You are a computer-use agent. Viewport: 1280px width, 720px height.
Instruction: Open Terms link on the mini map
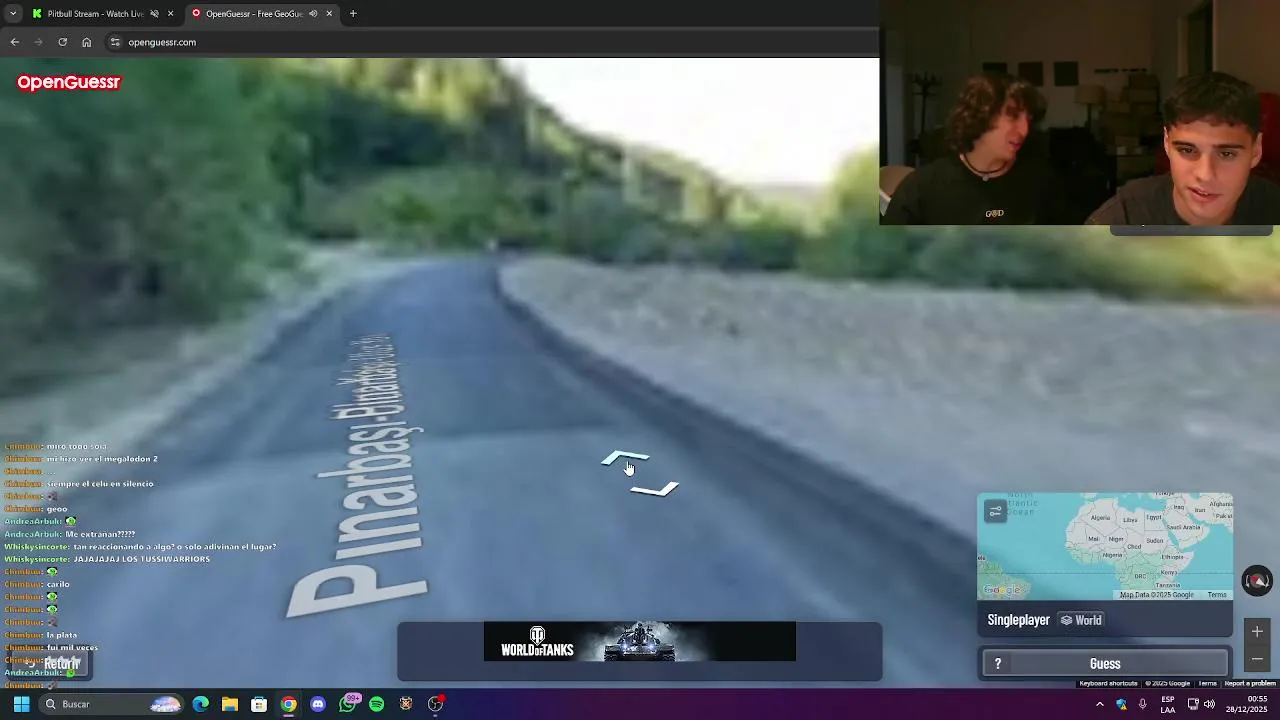pos(1216,595)
